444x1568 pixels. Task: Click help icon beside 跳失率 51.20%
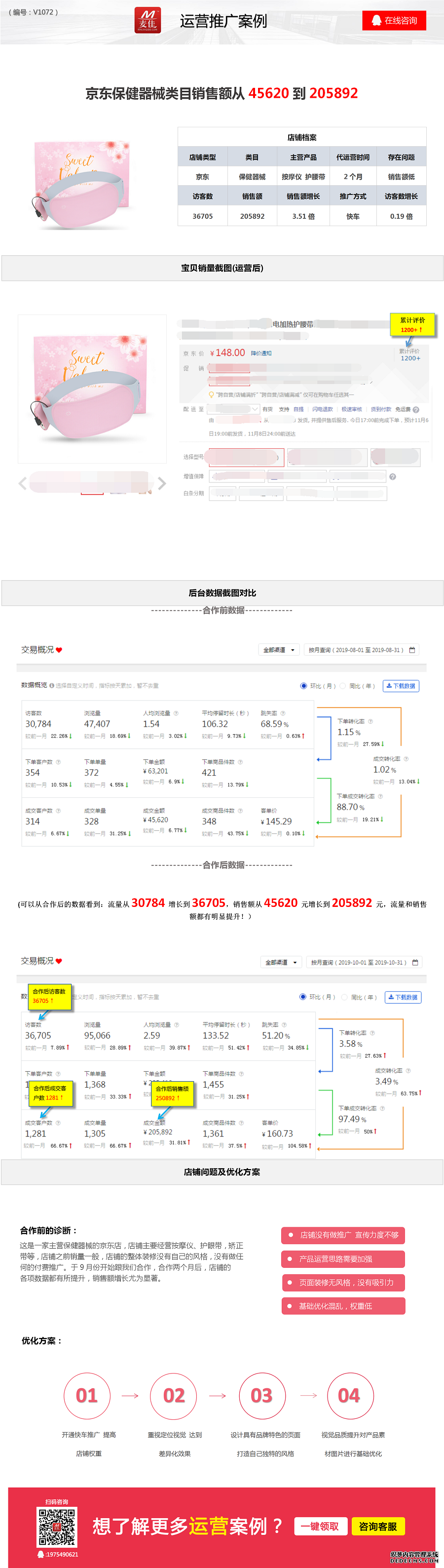coord(284,1025)
